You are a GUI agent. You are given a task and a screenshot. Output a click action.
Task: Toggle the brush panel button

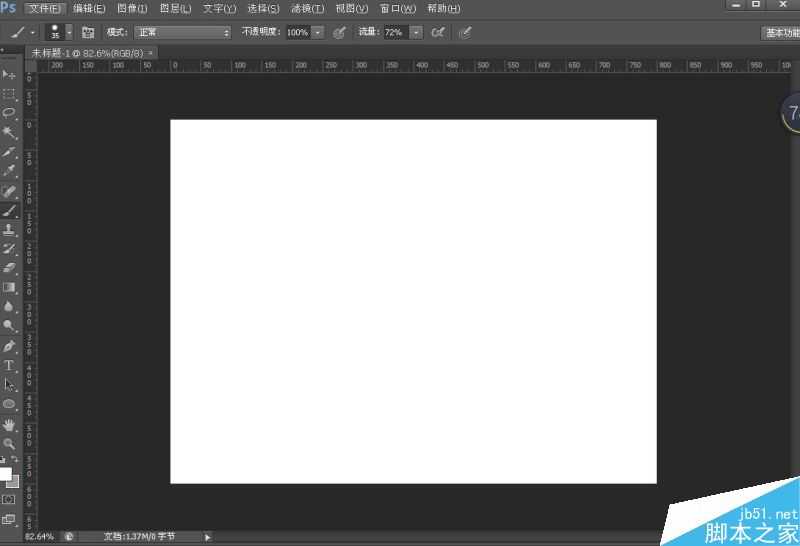(x=88, y=32)
